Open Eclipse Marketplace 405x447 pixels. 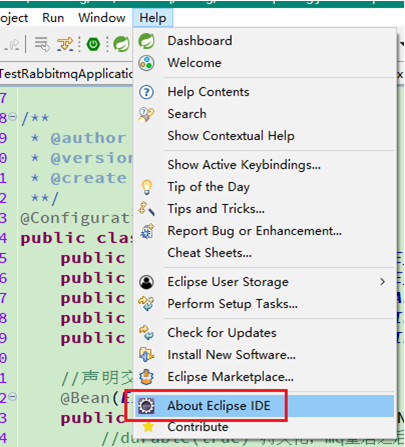[x=230, y=377]
